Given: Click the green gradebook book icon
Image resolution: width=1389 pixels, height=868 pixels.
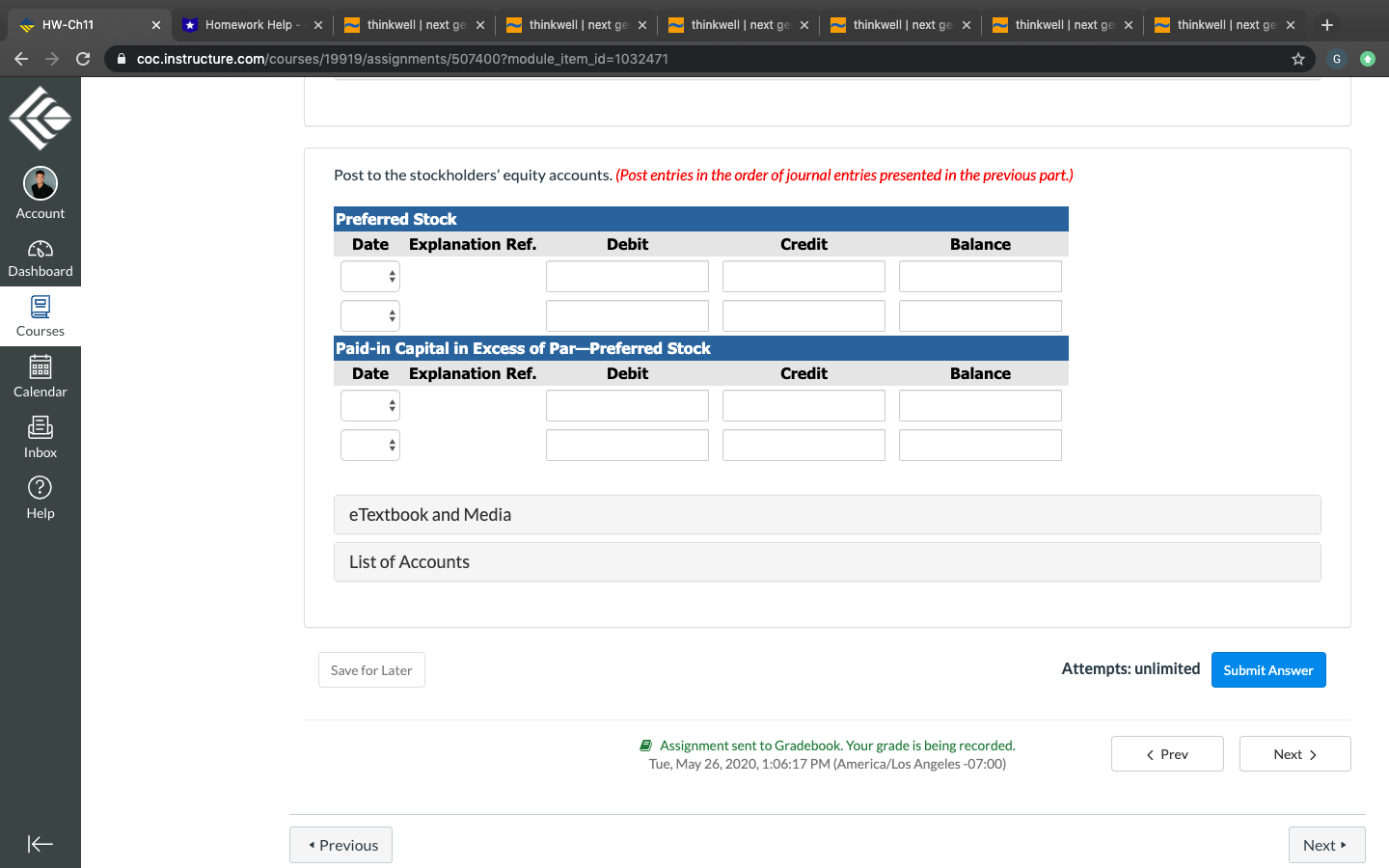Looking at the screenshot, I should point(646,746).
